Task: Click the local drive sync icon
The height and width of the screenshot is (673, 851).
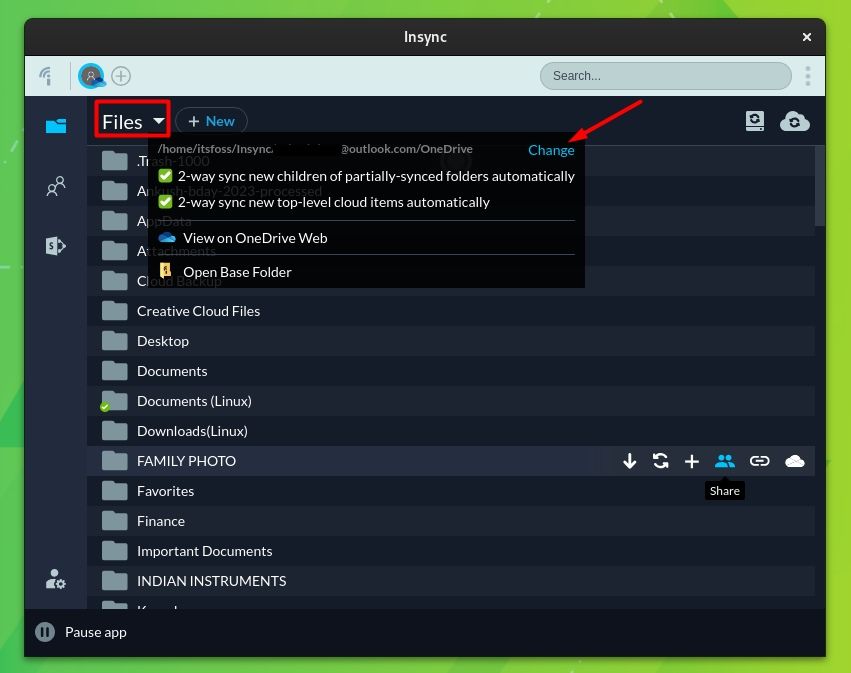Action: click(x=755, y=121)
